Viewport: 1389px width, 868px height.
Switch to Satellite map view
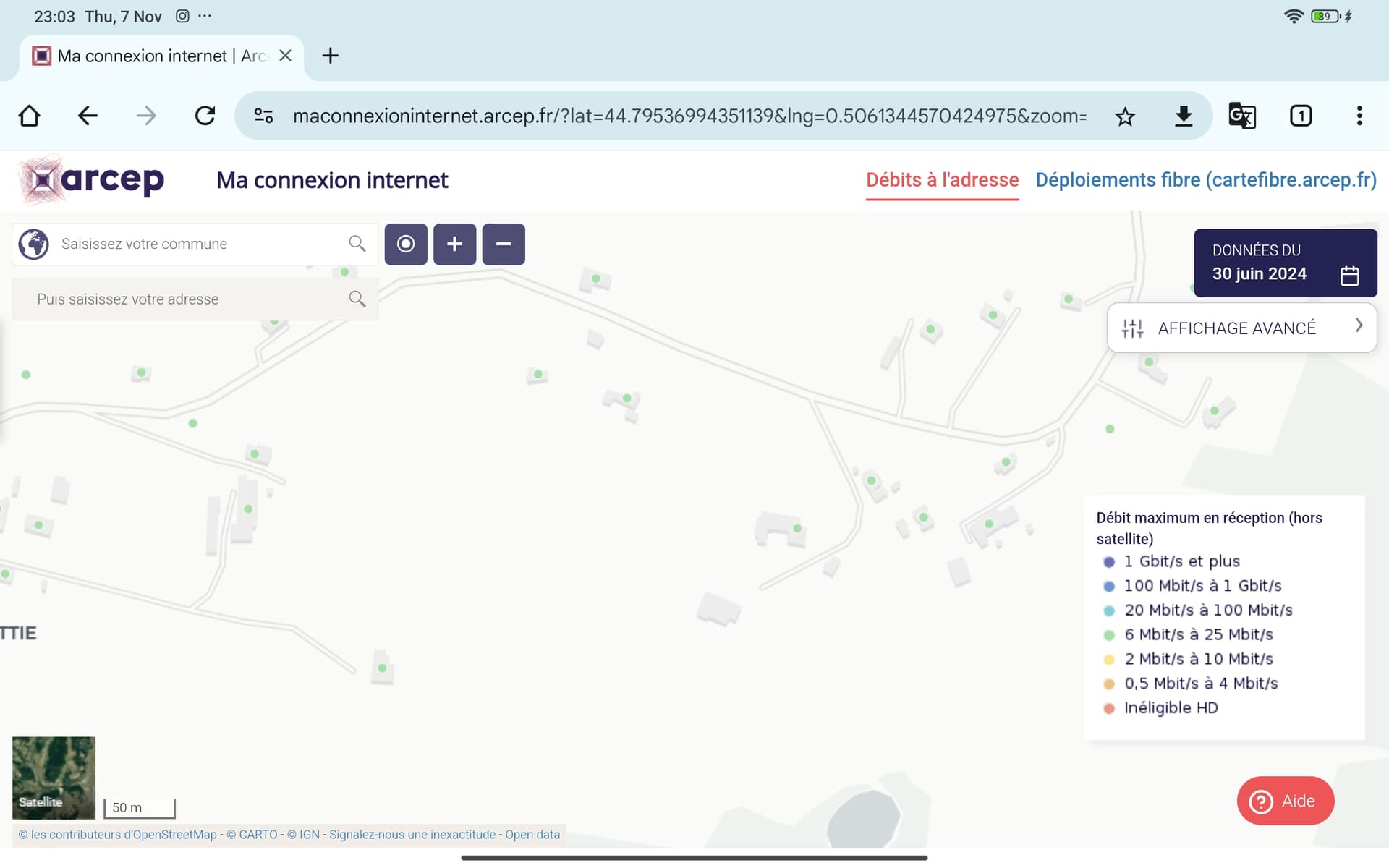click(x=54, y=777)
